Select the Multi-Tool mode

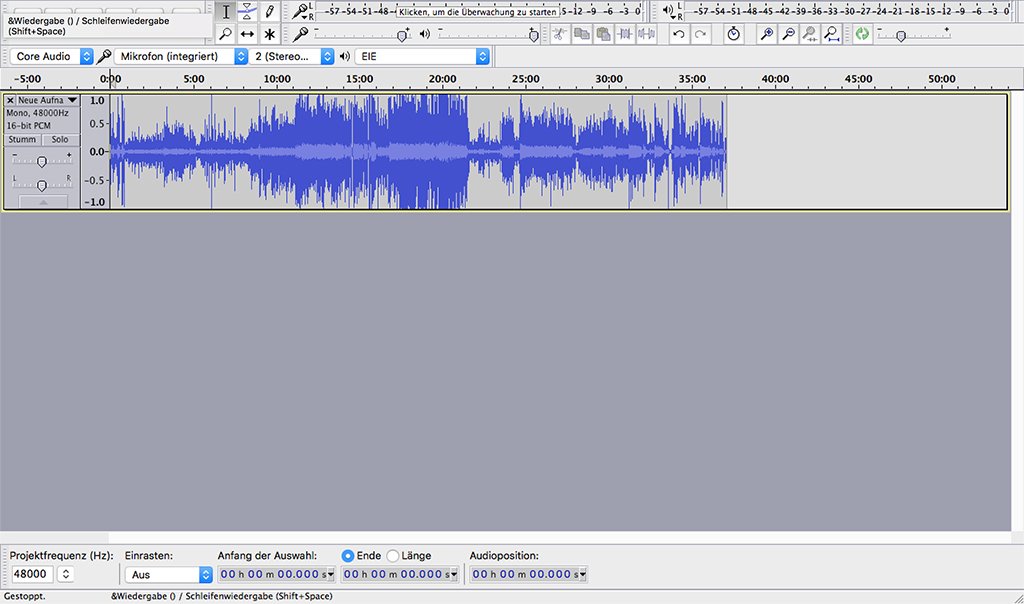[x=268, y=33]
